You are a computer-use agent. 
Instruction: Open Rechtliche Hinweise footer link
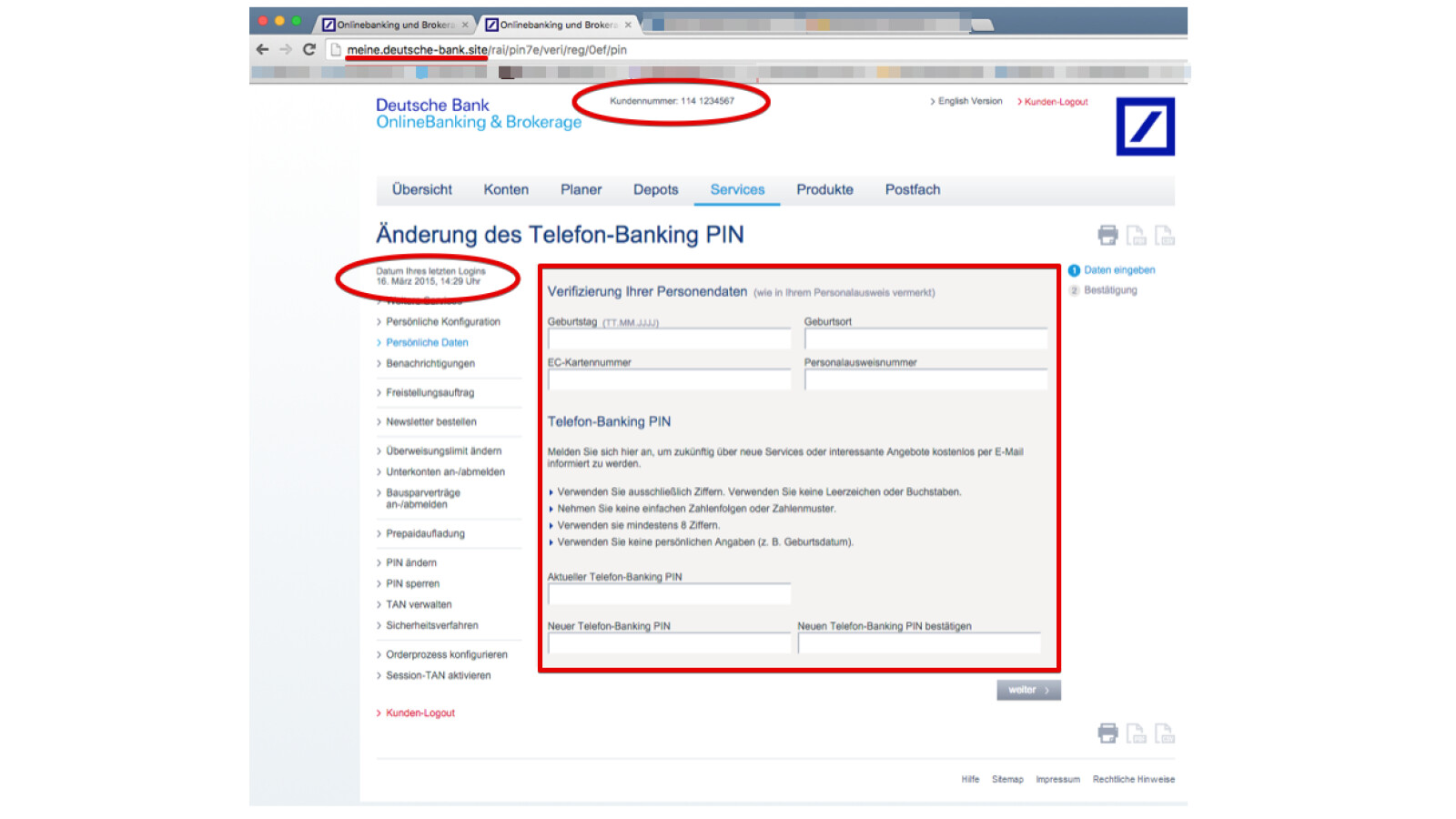(1134, 780)
